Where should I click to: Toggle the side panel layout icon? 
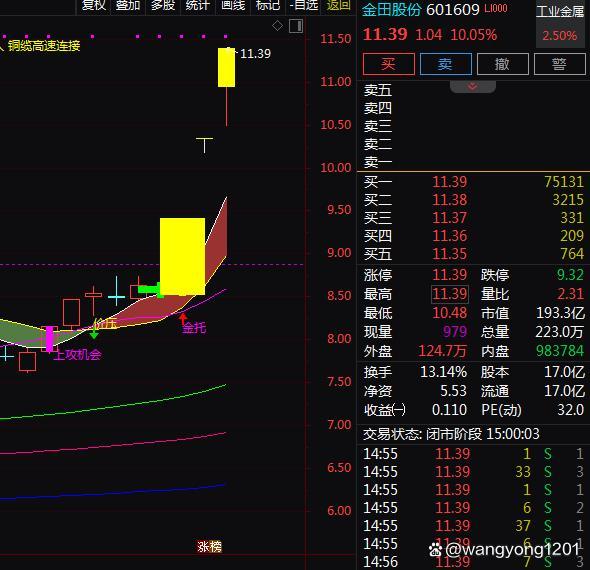[296, 26]
